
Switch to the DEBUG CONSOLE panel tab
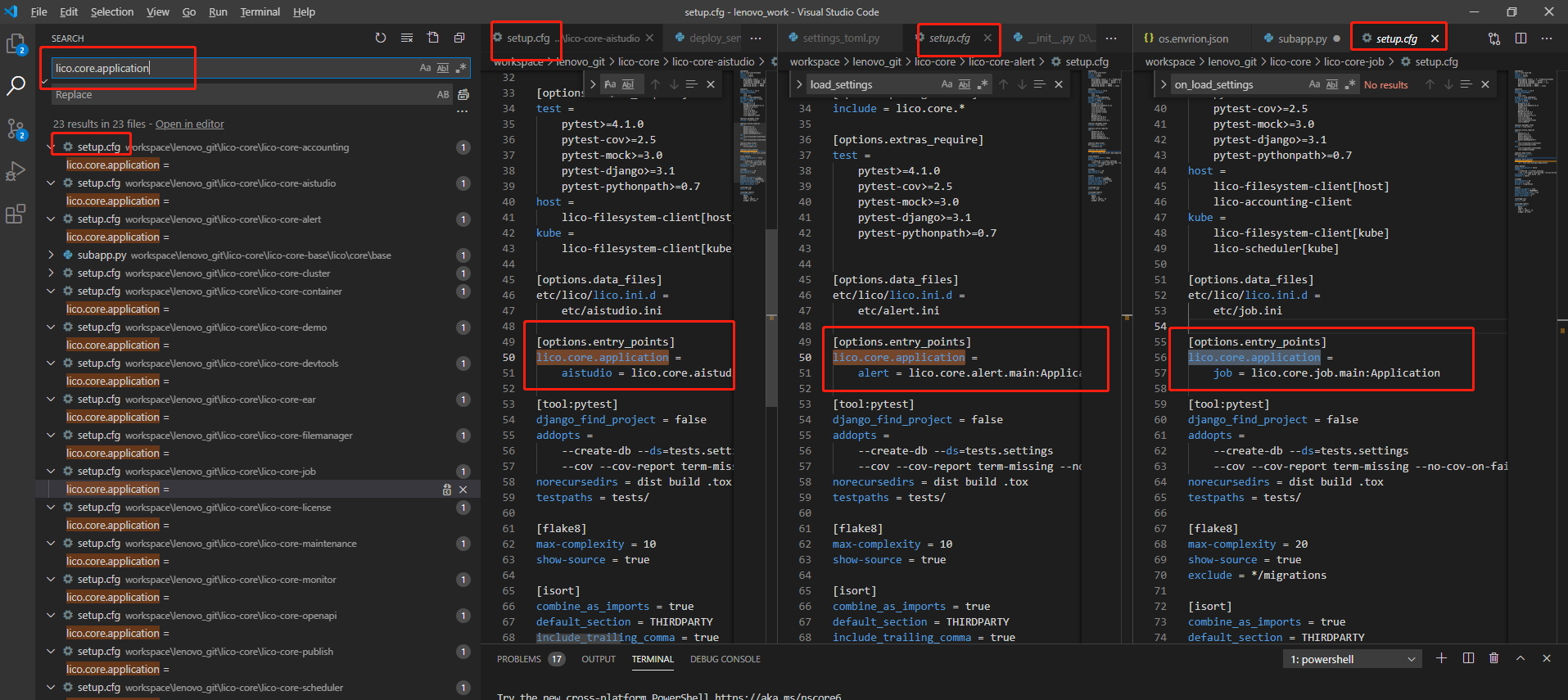pos(725,659)
